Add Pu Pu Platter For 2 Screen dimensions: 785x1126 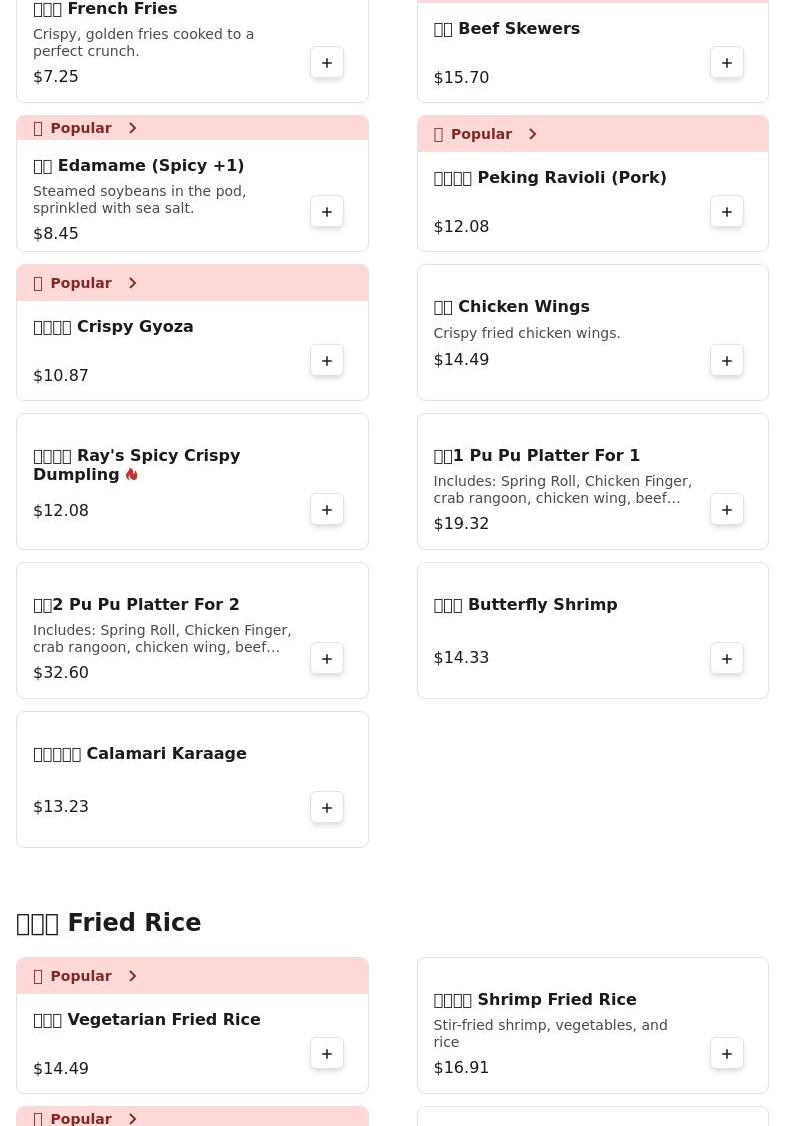point(327,659)
